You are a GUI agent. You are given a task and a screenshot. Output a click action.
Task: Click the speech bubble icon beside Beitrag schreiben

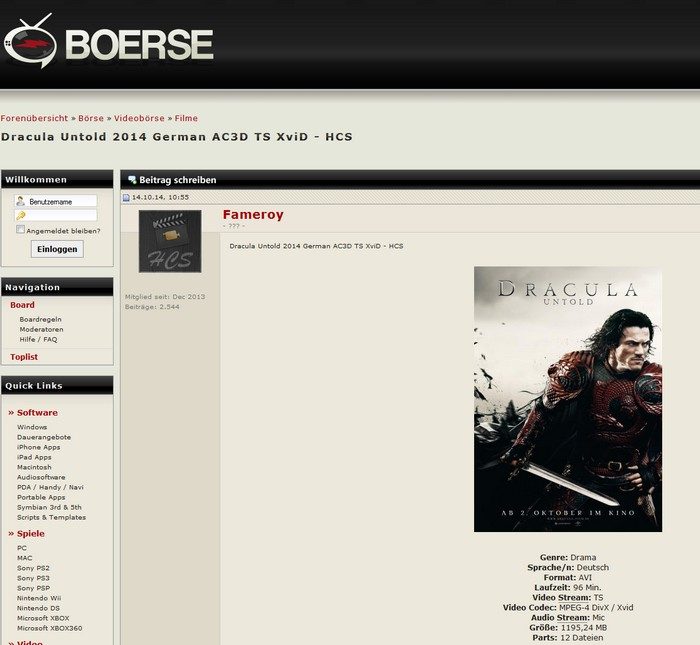(x=132, y=180)
